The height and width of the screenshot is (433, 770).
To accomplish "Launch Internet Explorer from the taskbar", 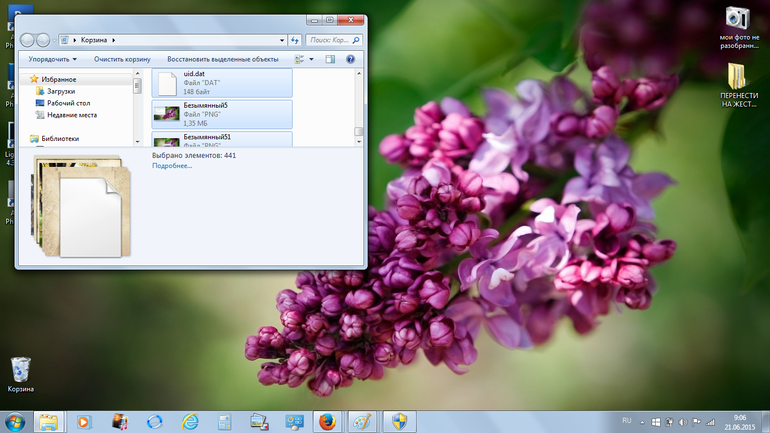I will (189, 421).
